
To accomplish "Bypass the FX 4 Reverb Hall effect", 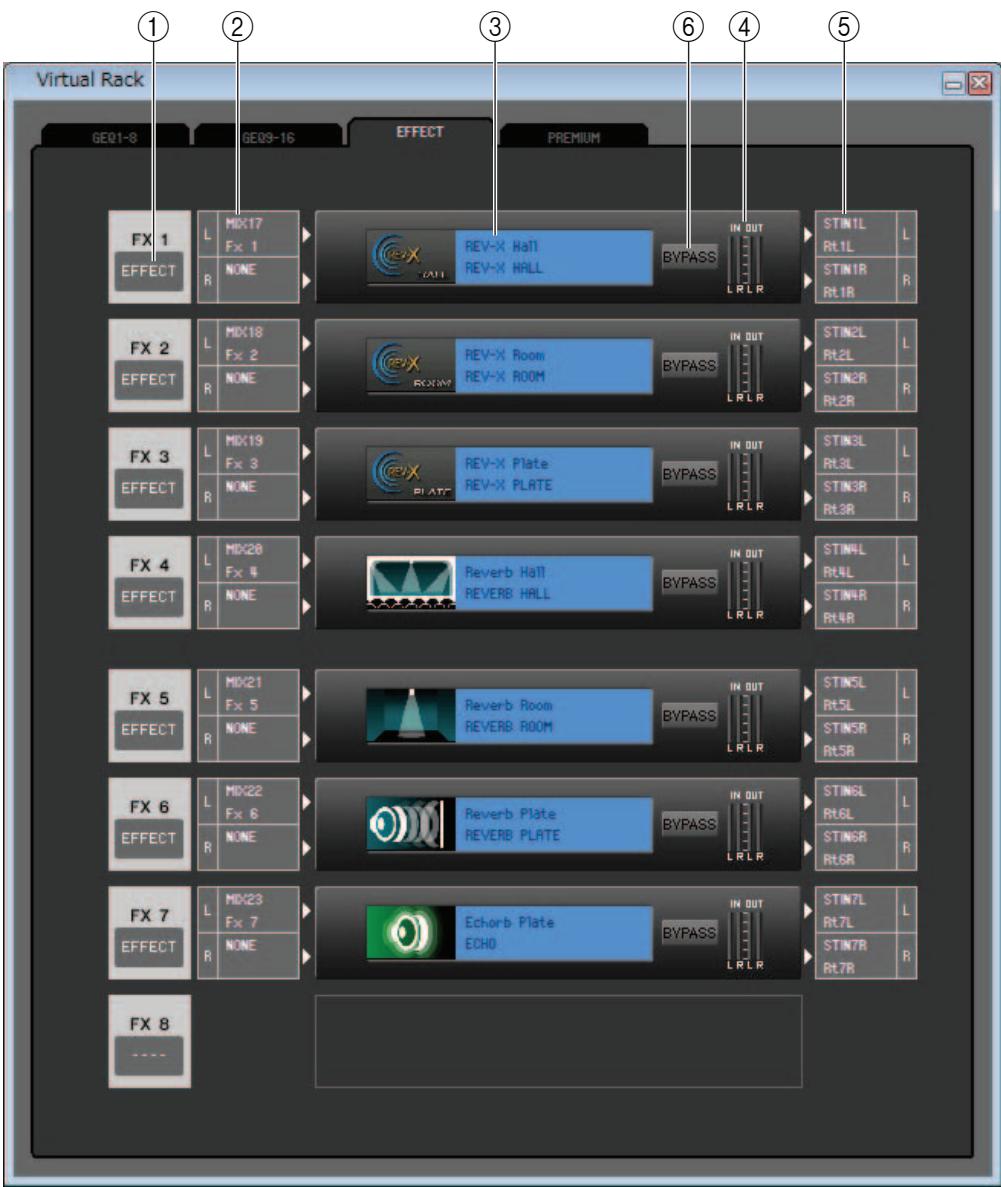I will pyautogui.click(x=689, y=584).
